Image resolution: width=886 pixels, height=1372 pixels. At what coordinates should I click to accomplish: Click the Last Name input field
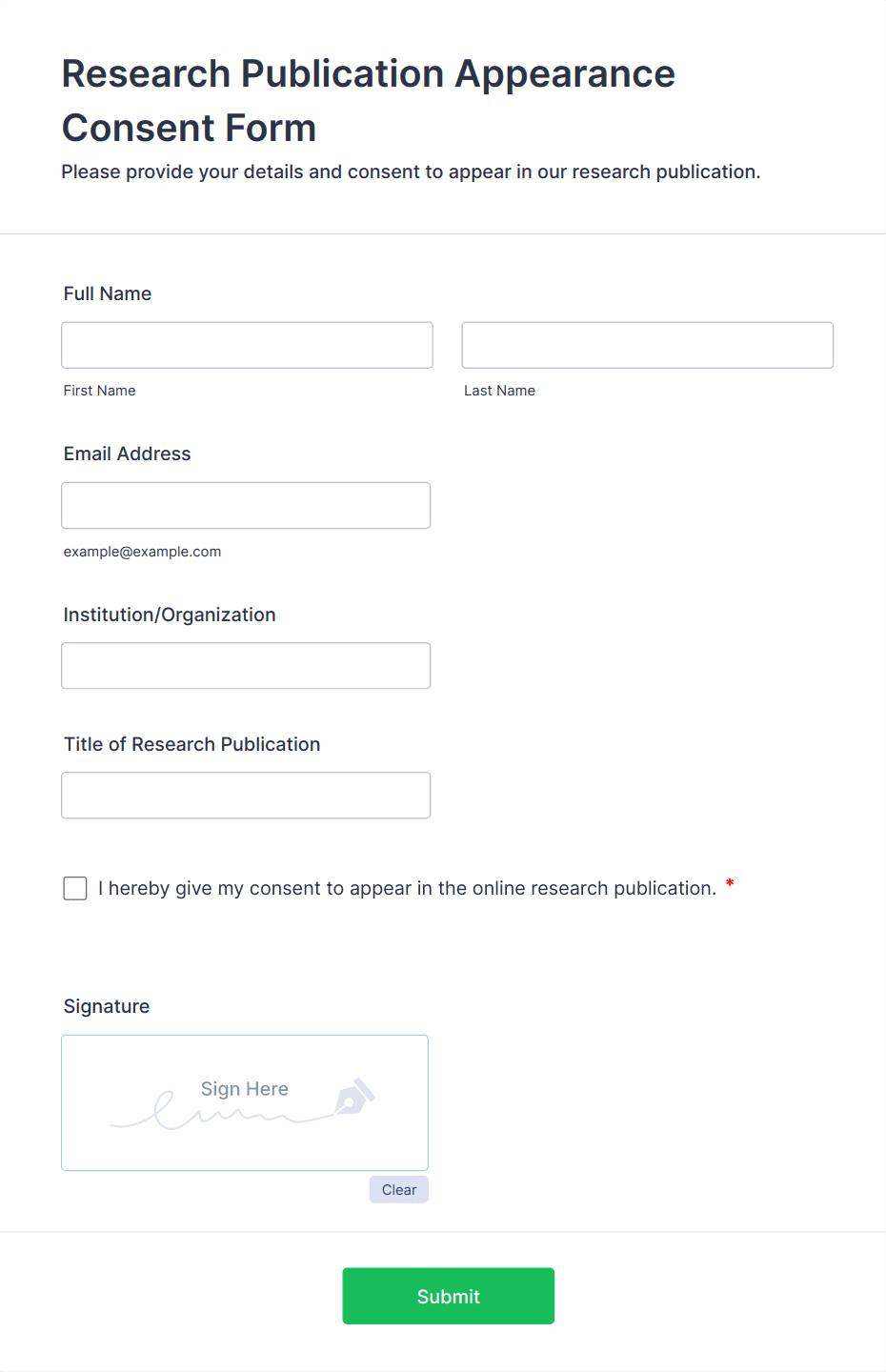(648, 345)
